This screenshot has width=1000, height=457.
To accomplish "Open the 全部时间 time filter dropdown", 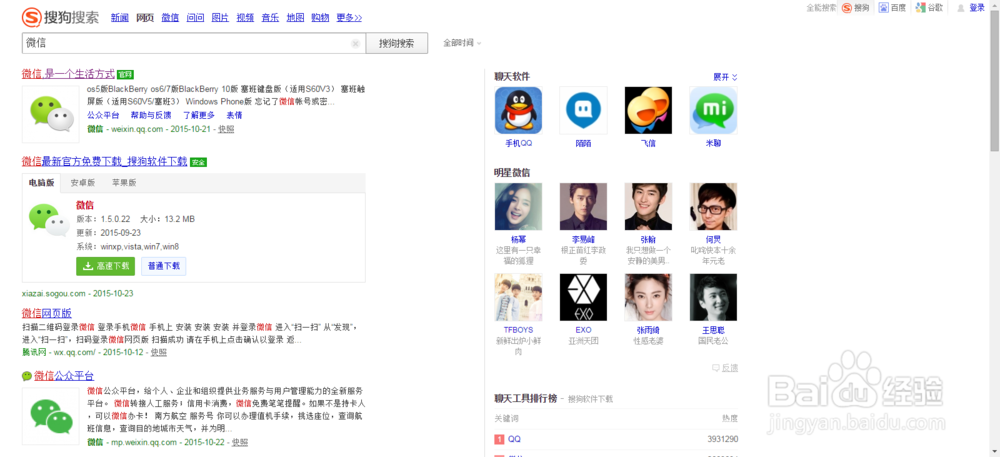I will (x=462, y=43).
